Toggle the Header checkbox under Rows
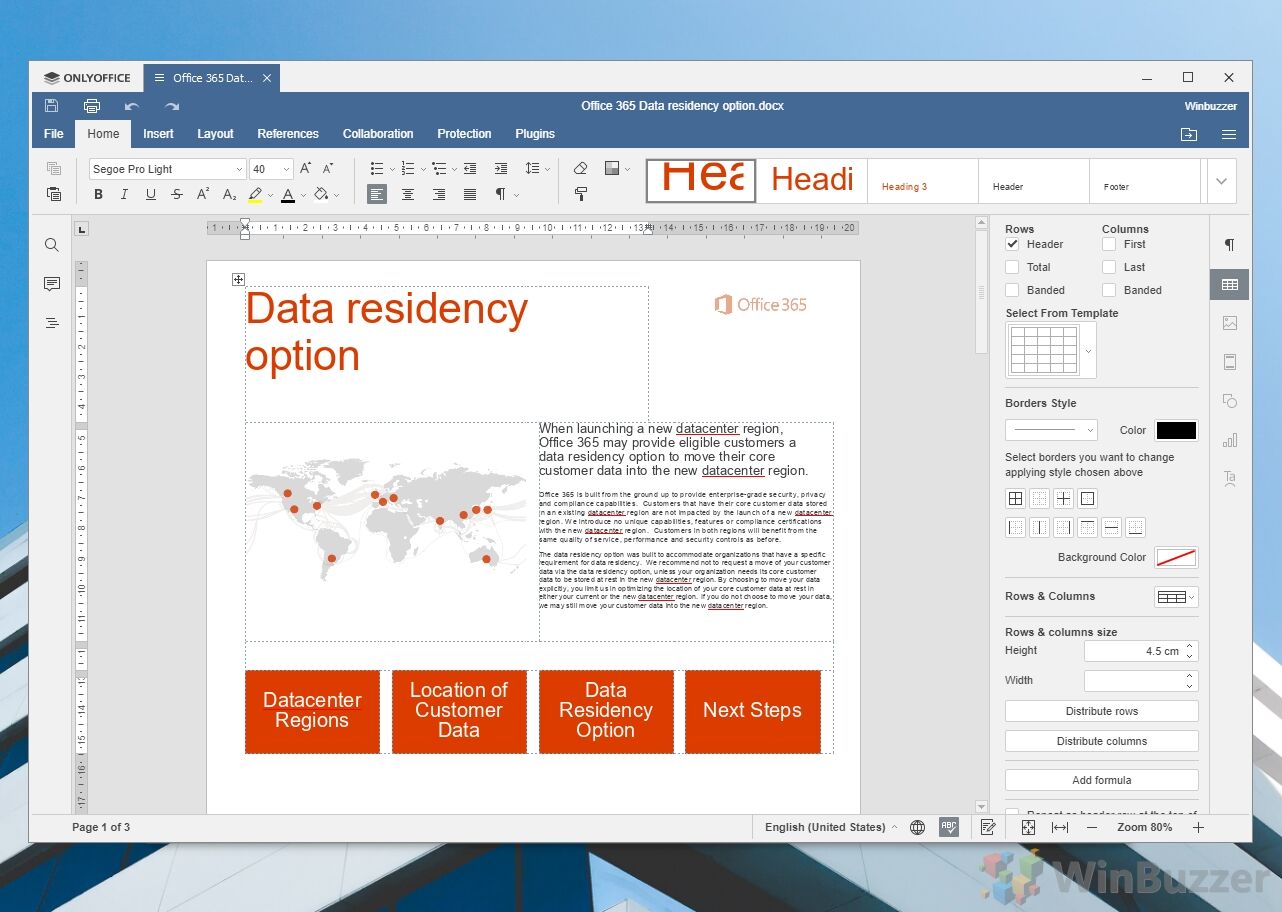The height and width of the screenshot is (912, 1282). (1013, 243)
